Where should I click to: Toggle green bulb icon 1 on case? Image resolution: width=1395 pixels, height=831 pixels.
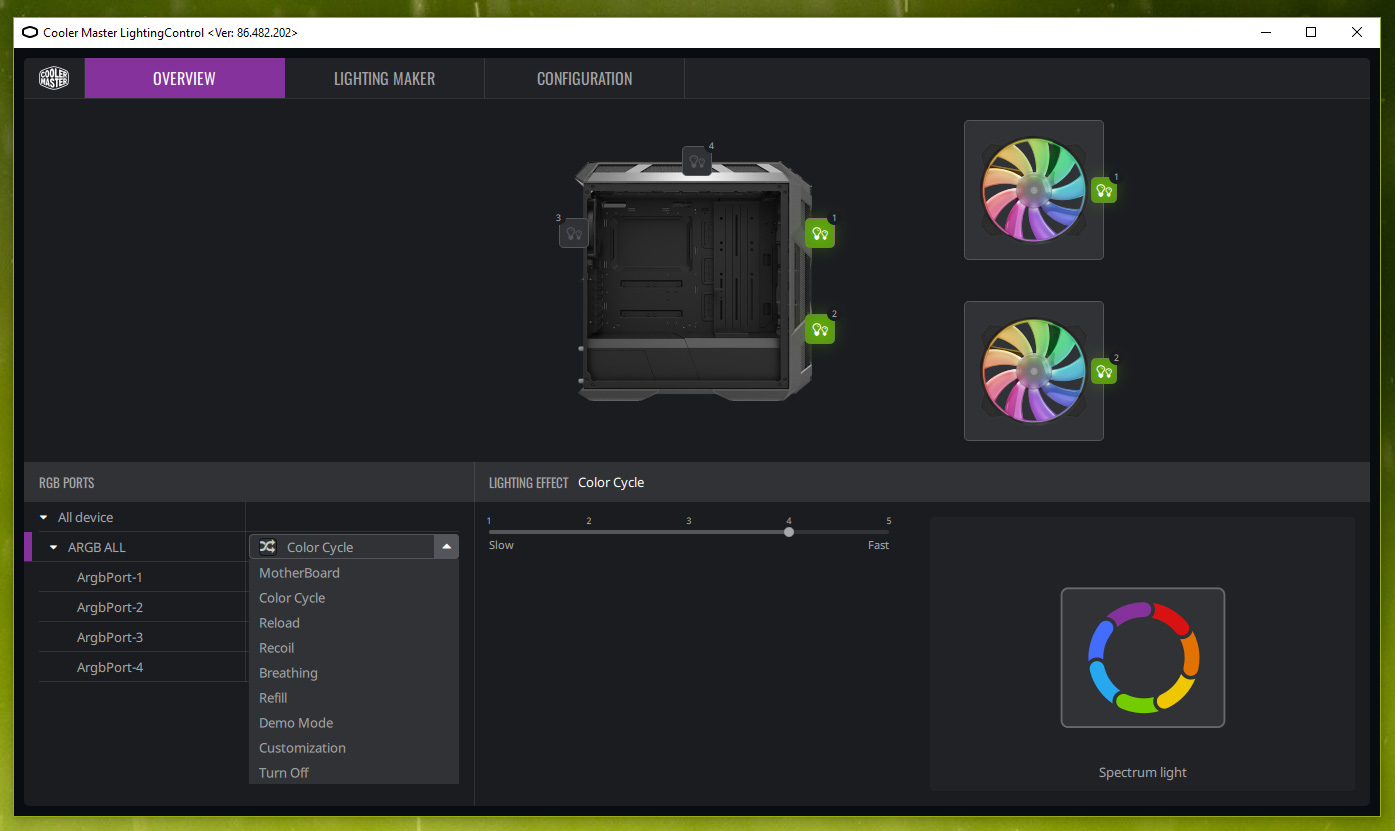point(820,234)
